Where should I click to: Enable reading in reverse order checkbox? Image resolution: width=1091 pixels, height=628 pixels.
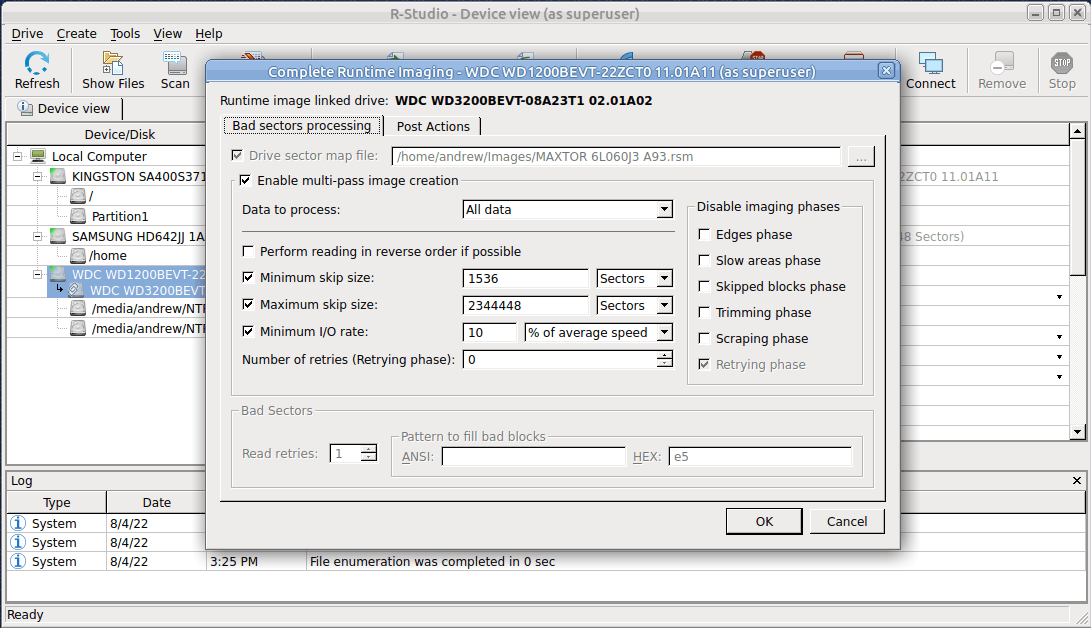click(x=248, y=251)
